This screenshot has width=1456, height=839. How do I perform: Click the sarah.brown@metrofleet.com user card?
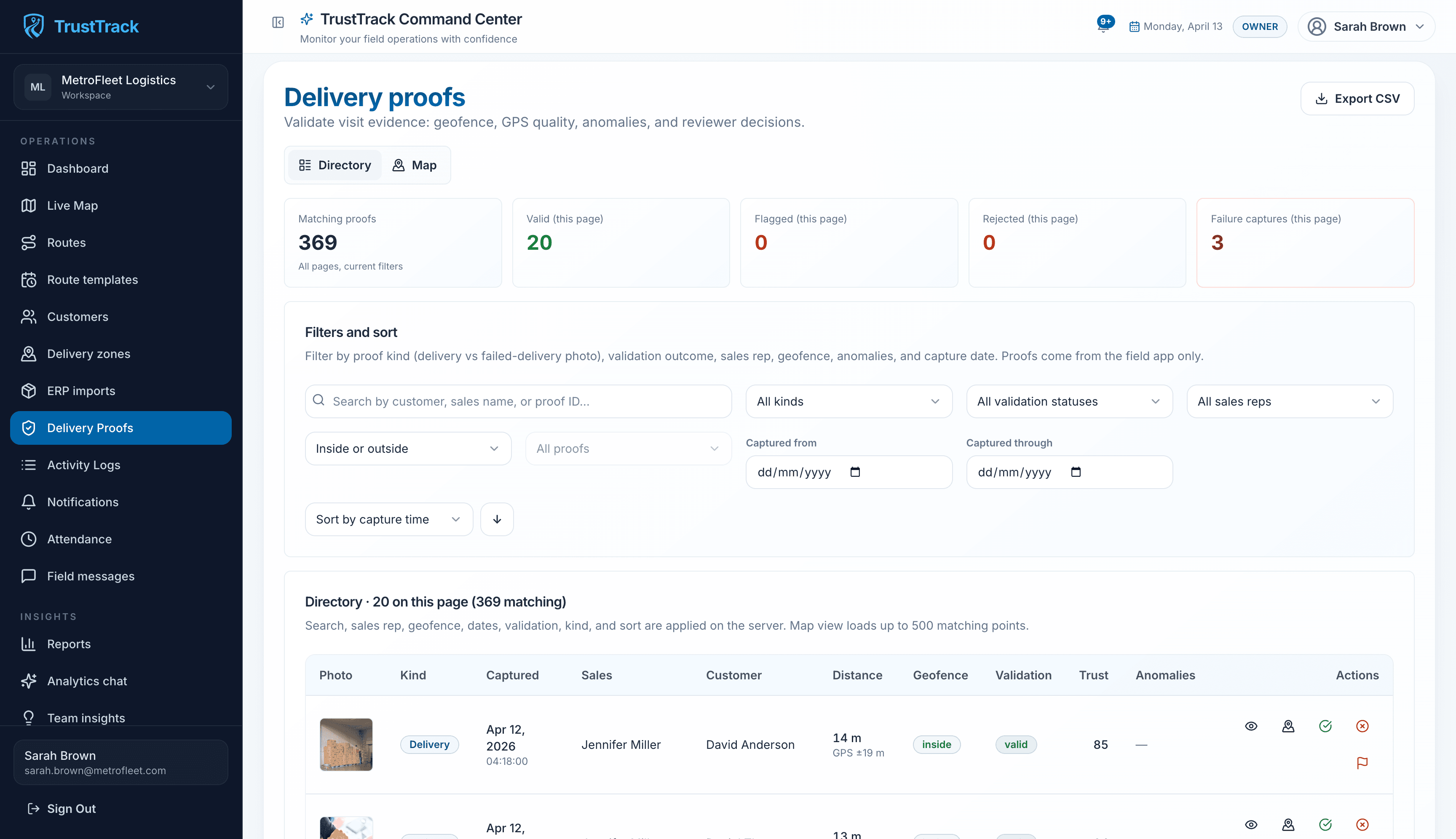pyautogui.click(x=121, y=762)
